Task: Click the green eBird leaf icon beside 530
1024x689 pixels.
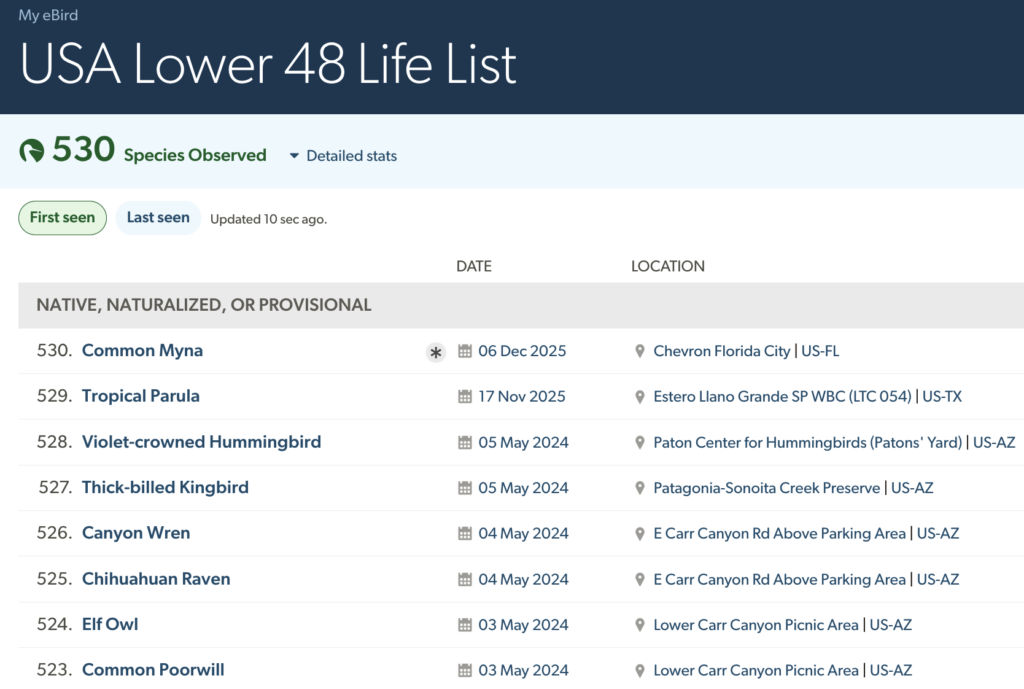Action: pyautogui.click(x=32, y=151)
